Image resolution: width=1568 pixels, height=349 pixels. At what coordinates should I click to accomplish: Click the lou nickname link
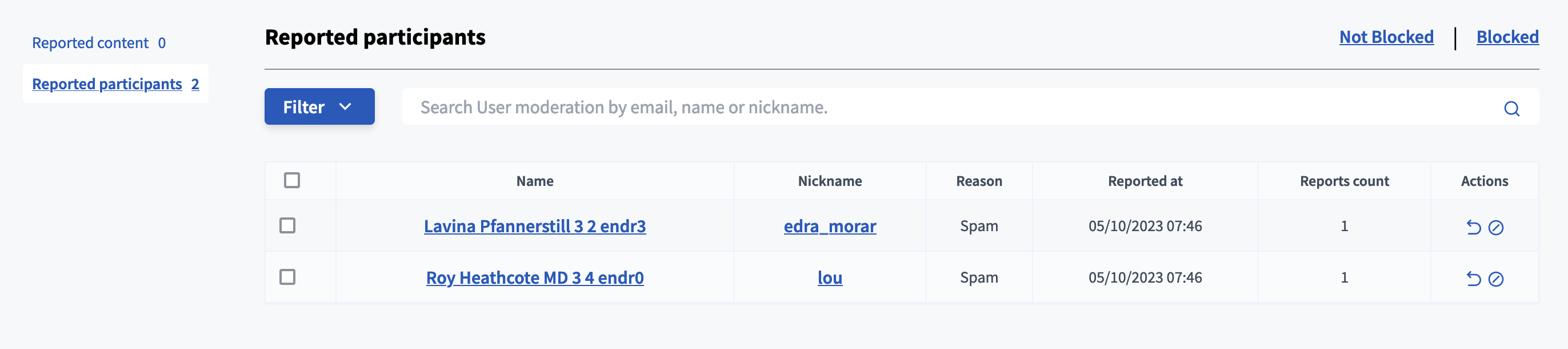pos(830,277)
